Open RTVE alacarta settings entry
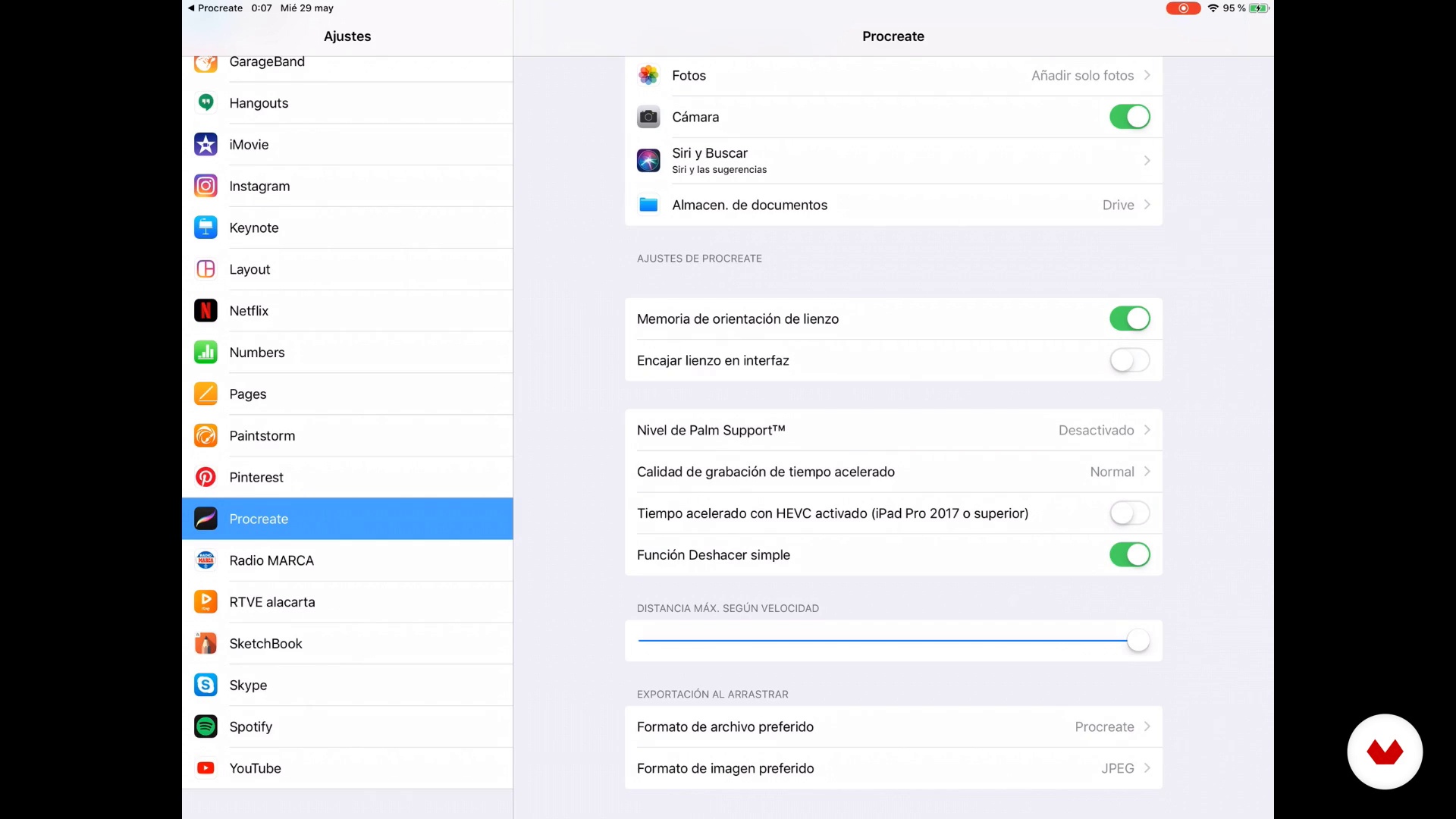Screen dimensions: 1456x819 (x=347, y=602)
